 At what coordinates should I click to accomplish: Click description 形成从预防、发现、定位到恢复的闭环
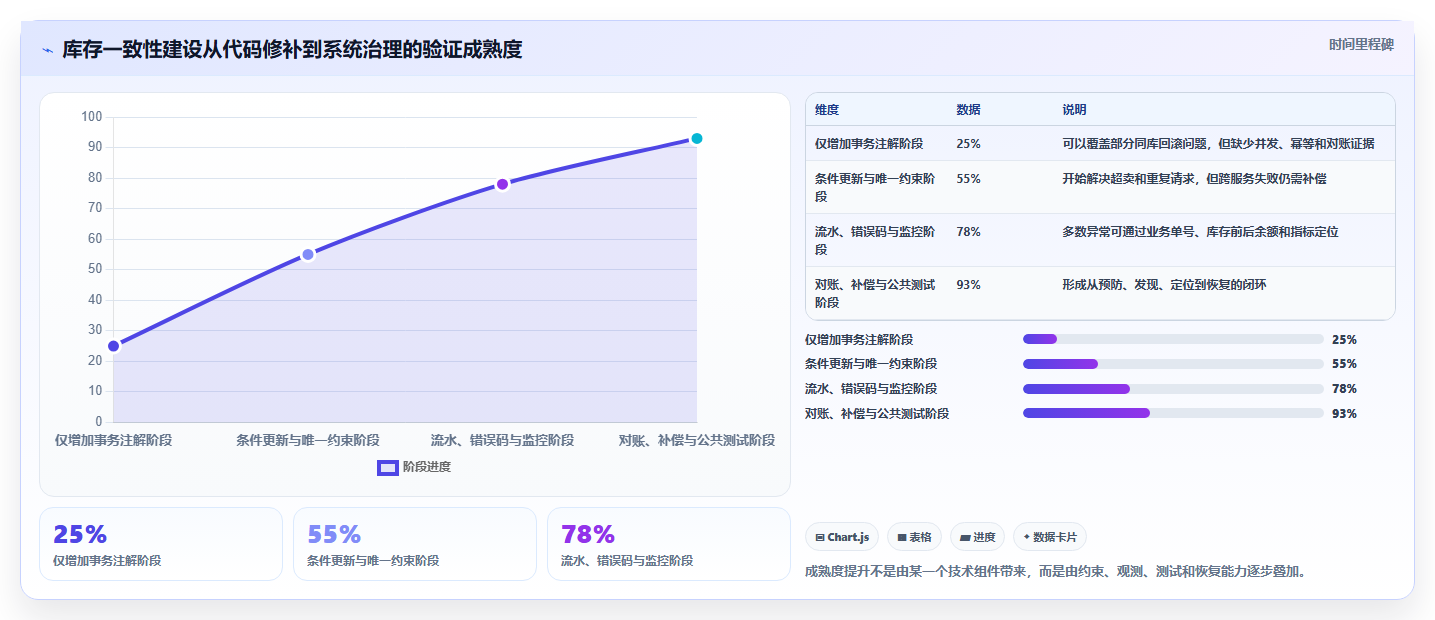pyautogui.click(x=1164, y=285)
